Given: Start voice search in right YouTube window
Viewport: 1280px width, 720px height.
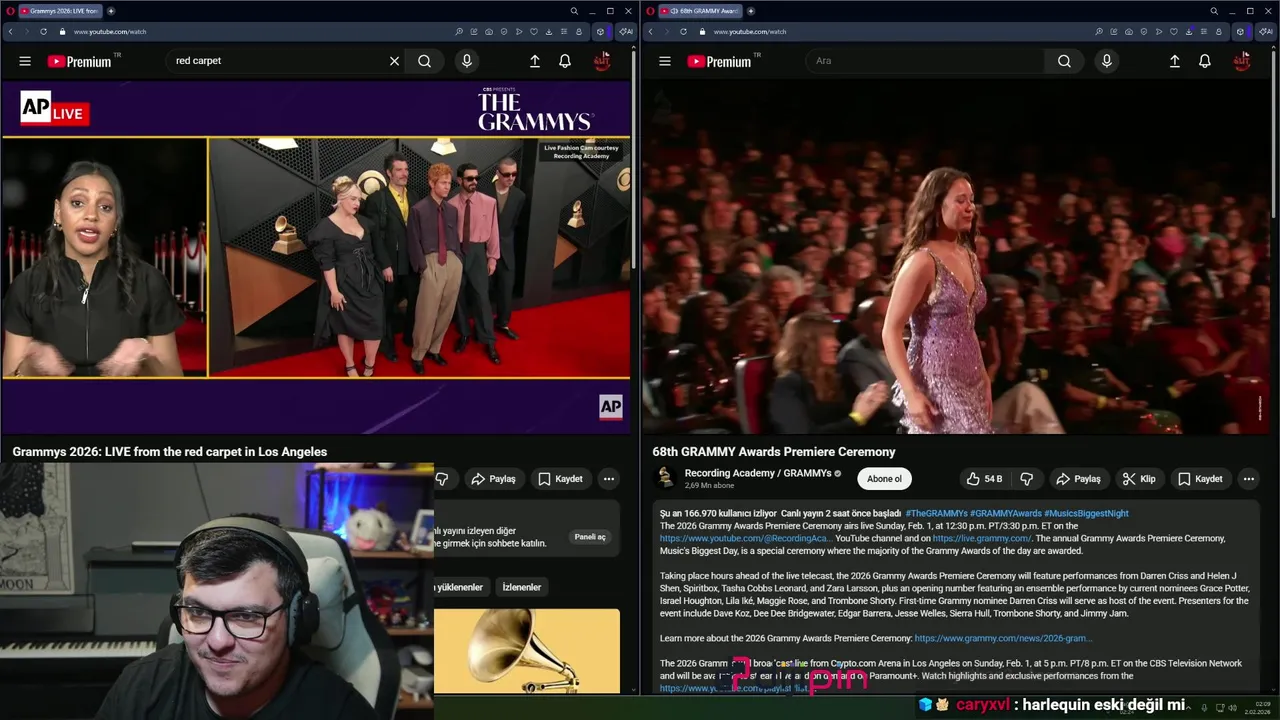Looking at the screenshot, I should [1106, 61].
